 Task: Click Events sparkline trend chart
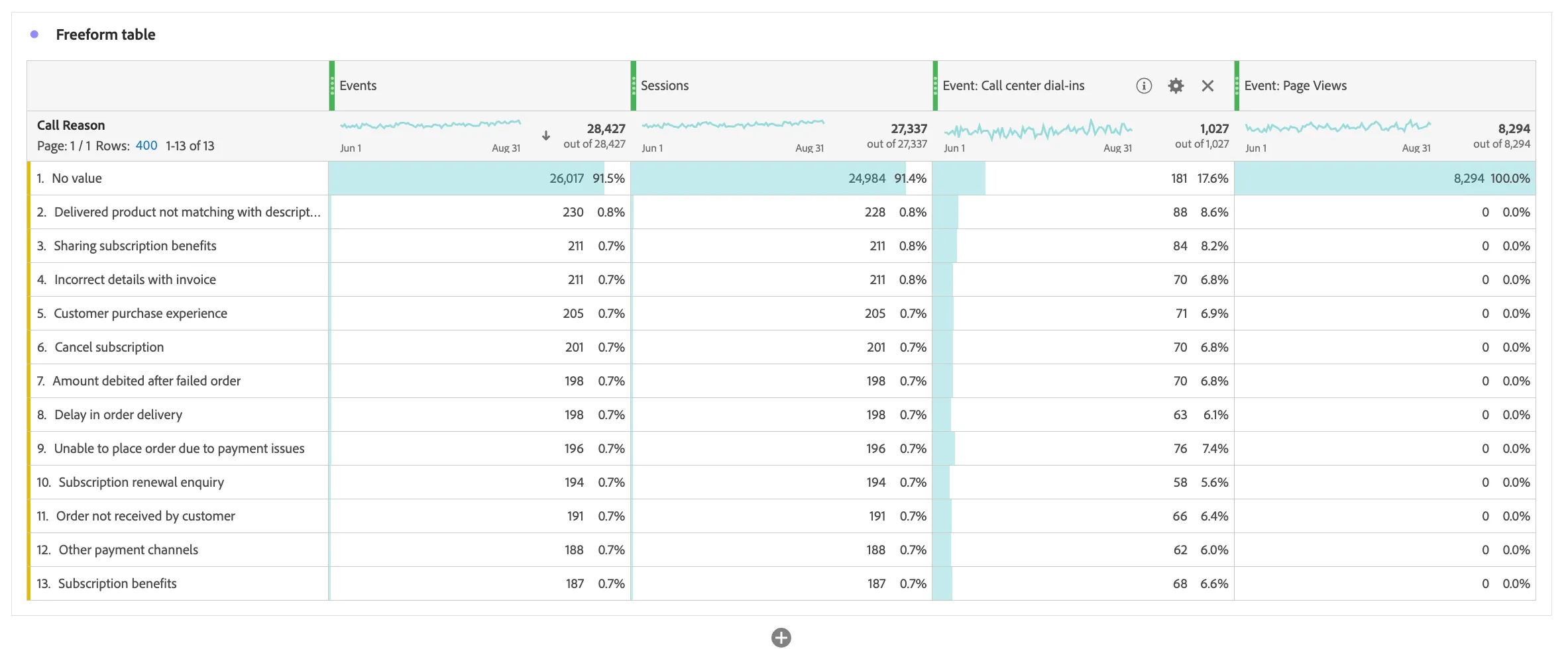pos(430,125)
